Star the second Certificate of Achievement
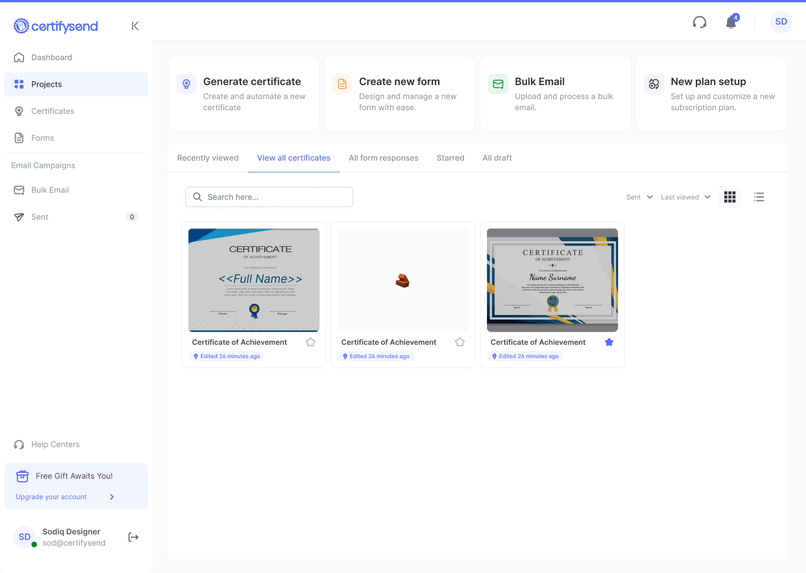Viewport: 806px width, 573px height. (460, 342)
